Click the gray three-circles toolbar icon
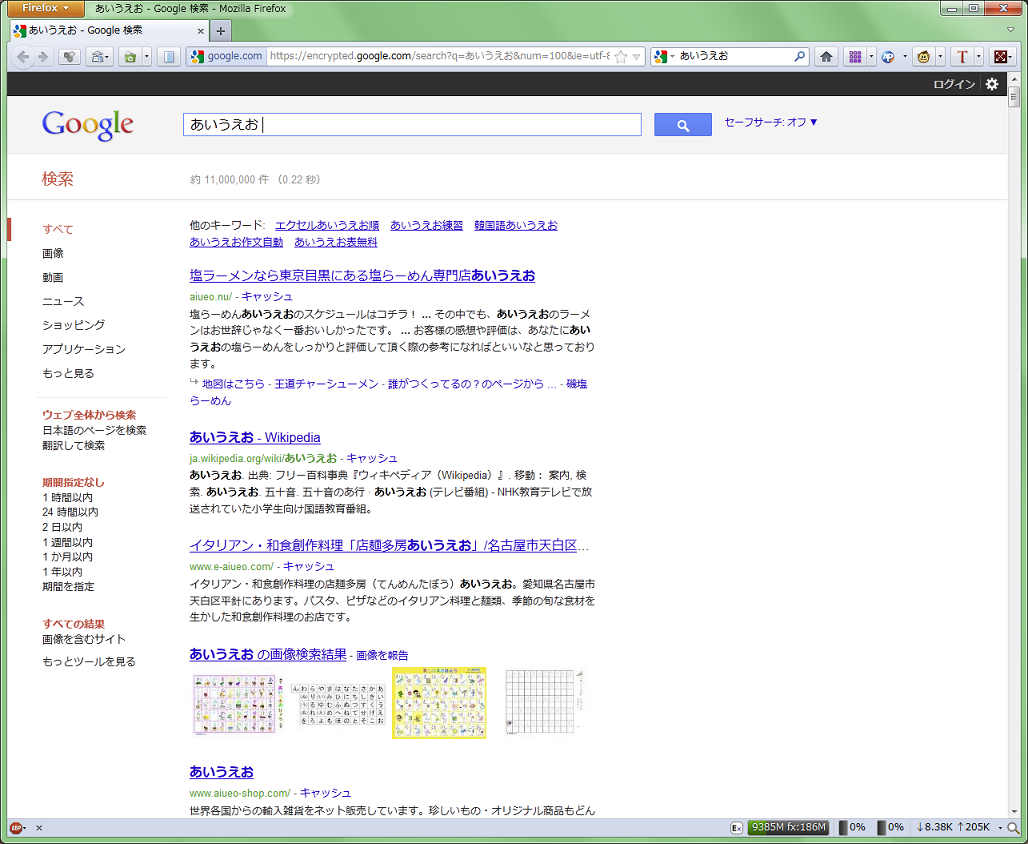Viewport: 1028px width, 844px height. click(x=69, y=57)
